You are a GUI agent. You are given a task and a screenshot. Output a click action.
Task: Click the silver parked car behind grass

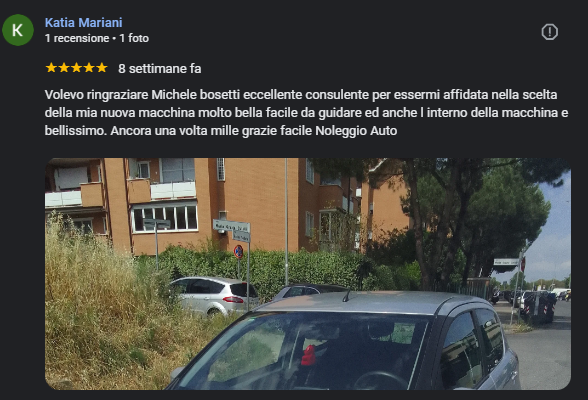coord(214,295)
